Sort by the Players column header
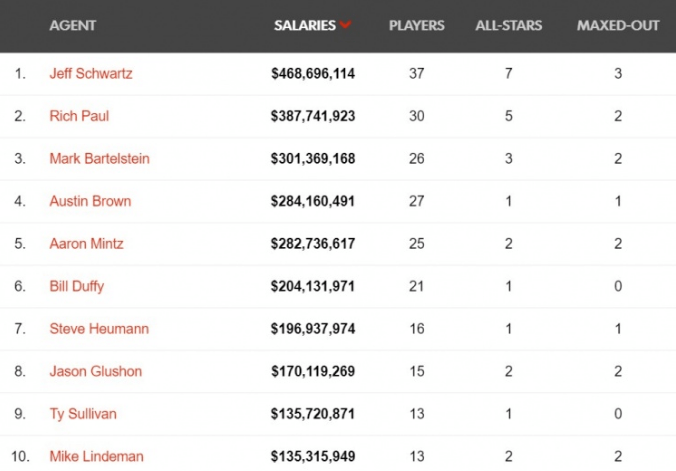This screenshot has height=471, width=676. point(416,25)
